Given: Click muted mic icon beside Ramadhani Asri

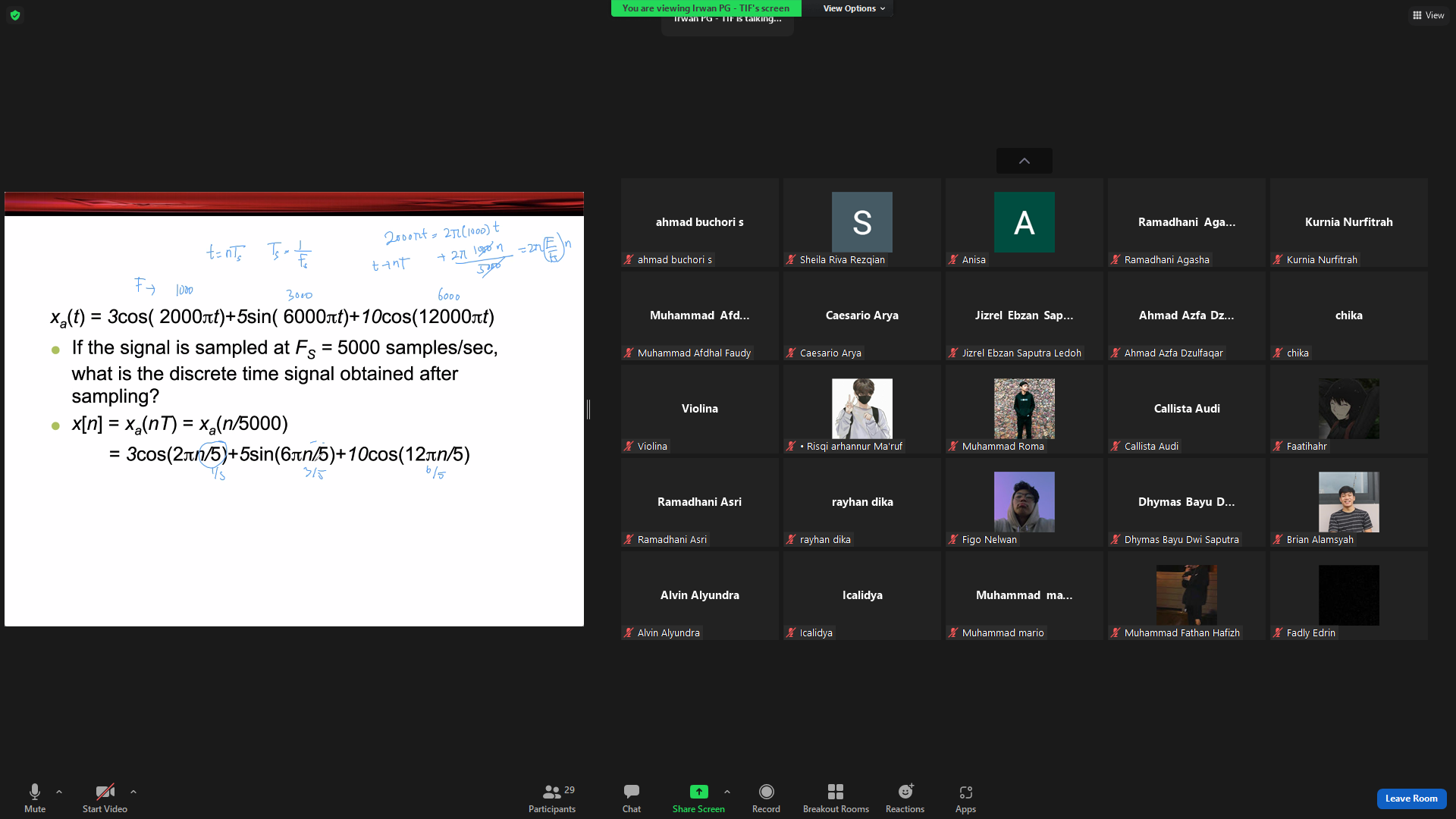Looking at the screenshot, I should coord(629,539).
